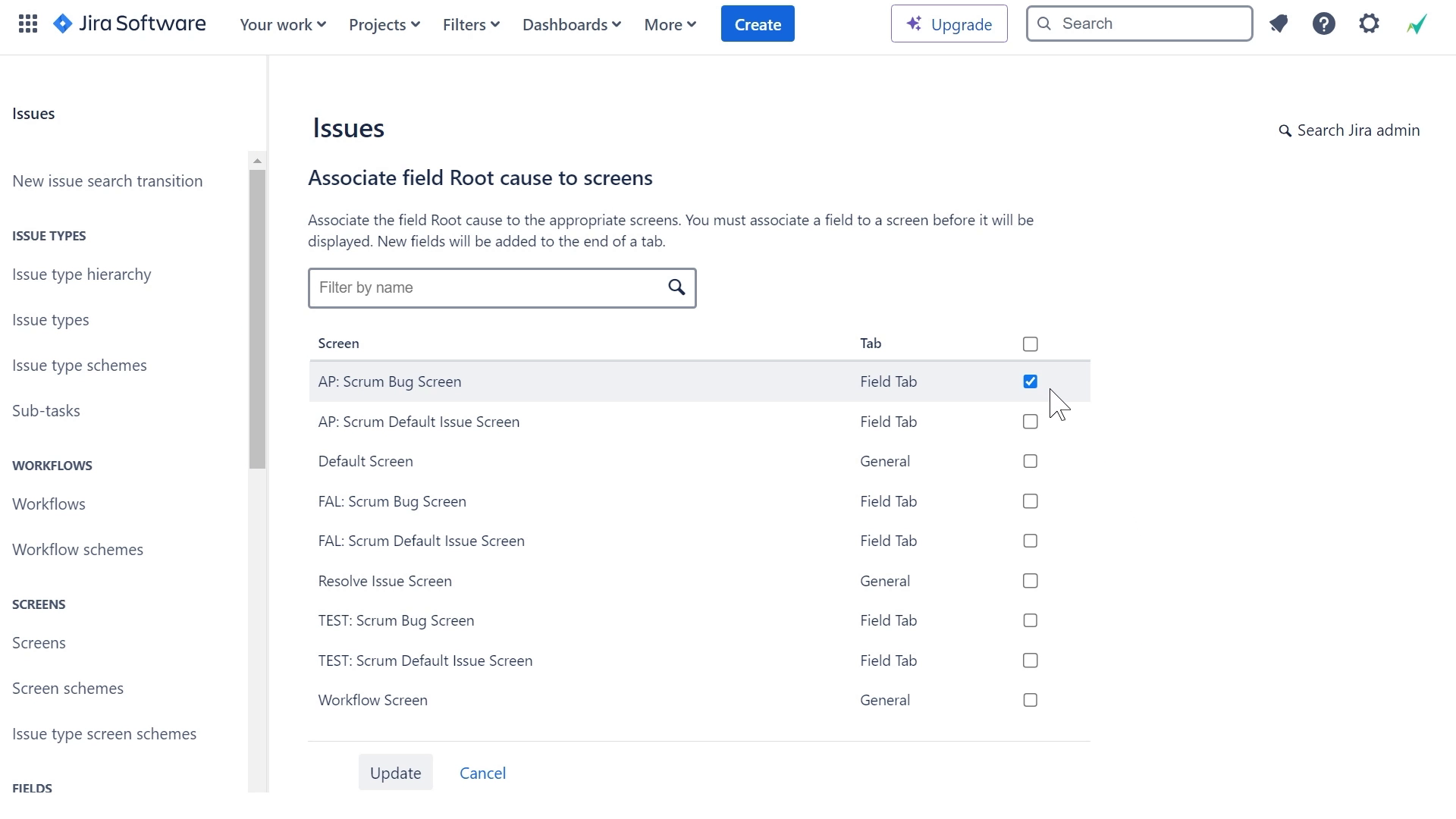
Task: Open the Atlassian app switcher grid
Action: (28, 24)
